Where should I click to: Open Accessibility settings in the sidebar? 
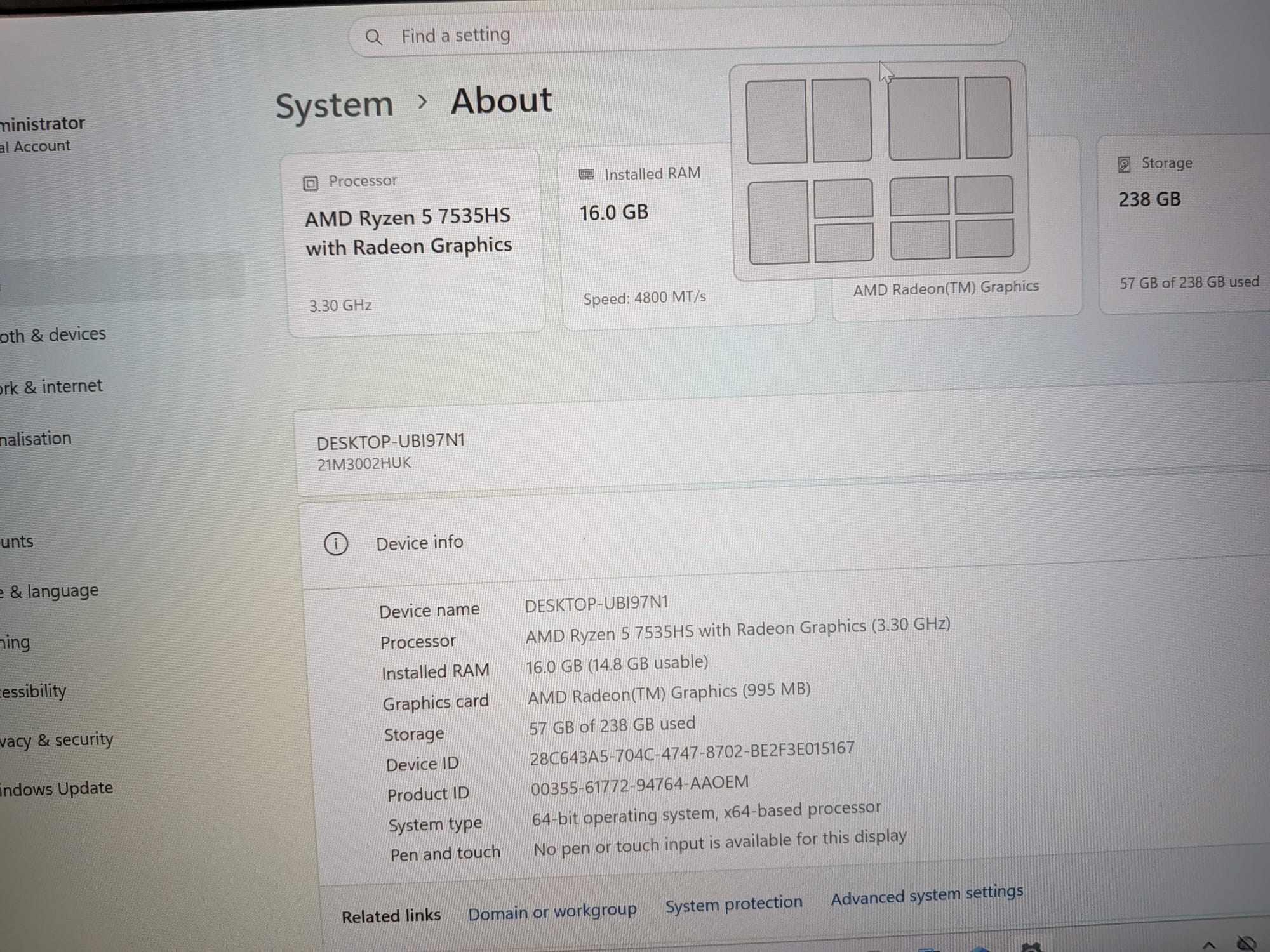point(33,691)
